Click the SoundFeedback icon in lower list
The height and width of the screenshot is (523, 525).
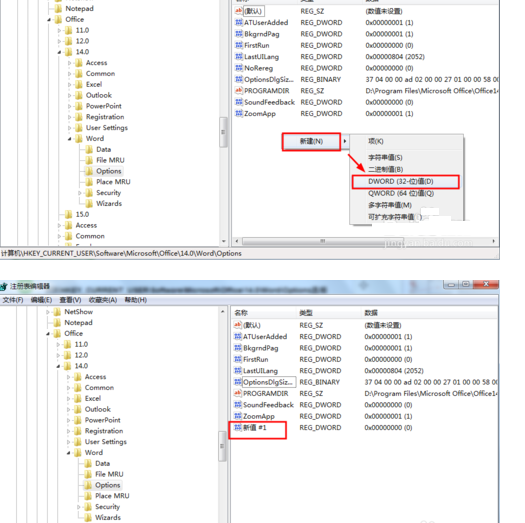click(237, 405)
